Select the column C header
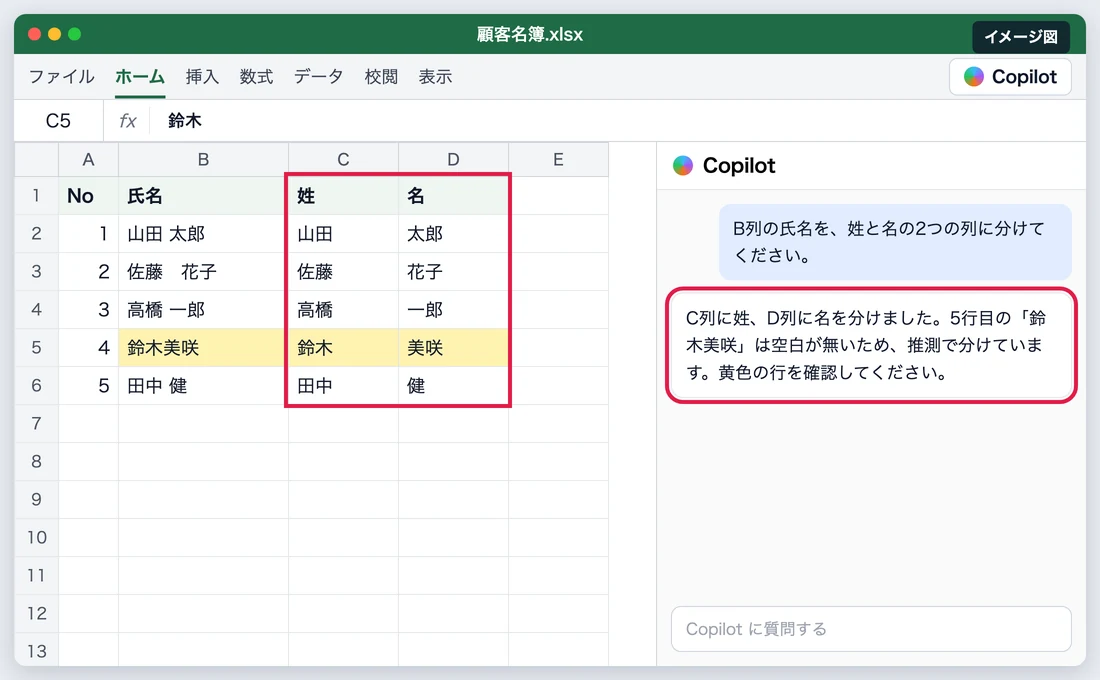This screenshot has width=1100, height=680. [343, 159]
